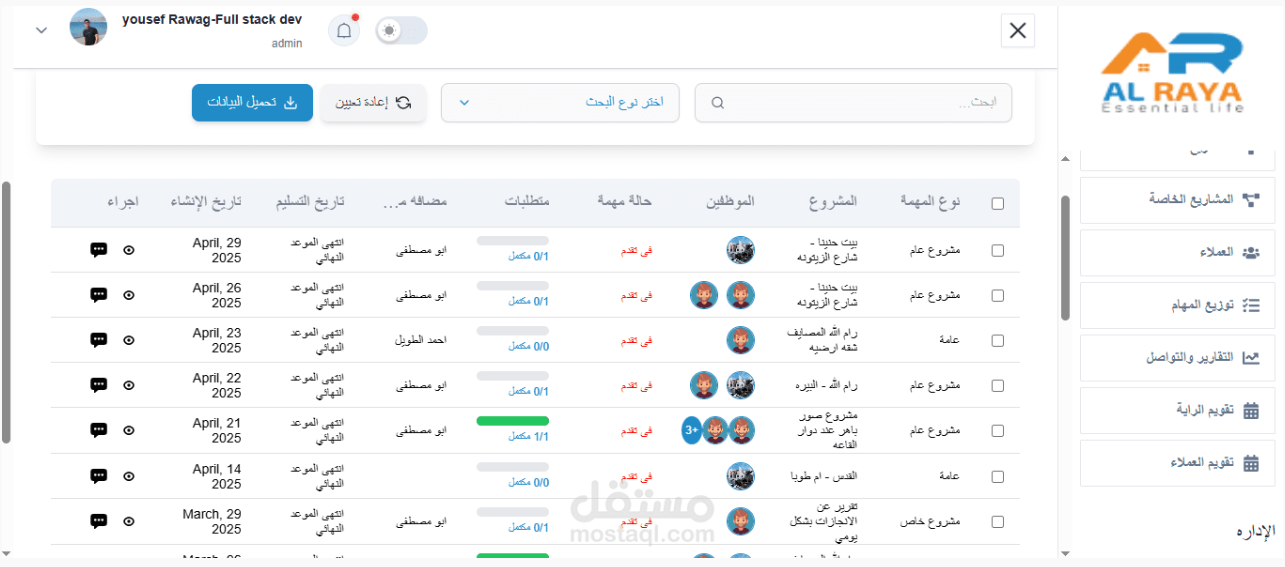This screenshot has width=1285, height=567.
Task: Tick checkbox for رام الله - البيره row
Action: click(998, 385)
